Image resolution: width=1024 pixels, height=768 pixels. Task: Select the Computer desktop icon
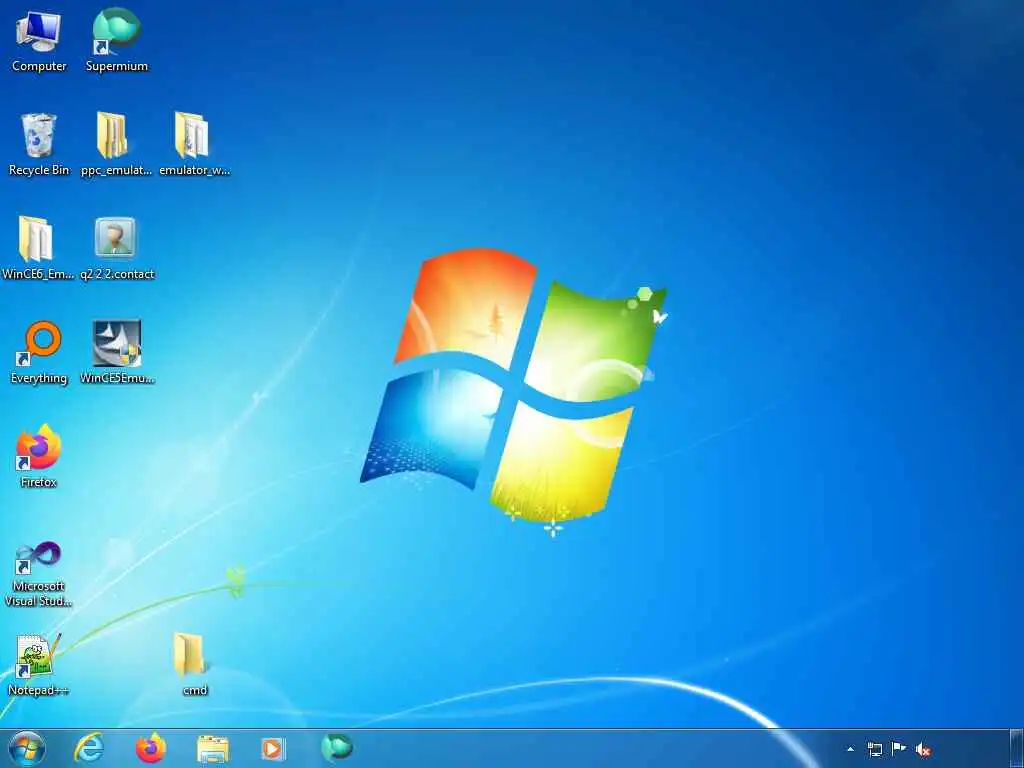39,40
